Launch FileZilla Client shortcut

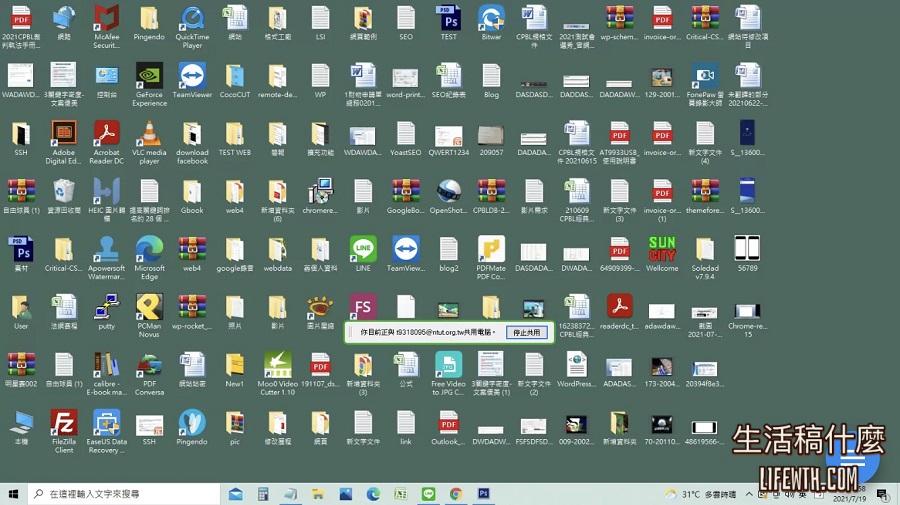(64, 431)
